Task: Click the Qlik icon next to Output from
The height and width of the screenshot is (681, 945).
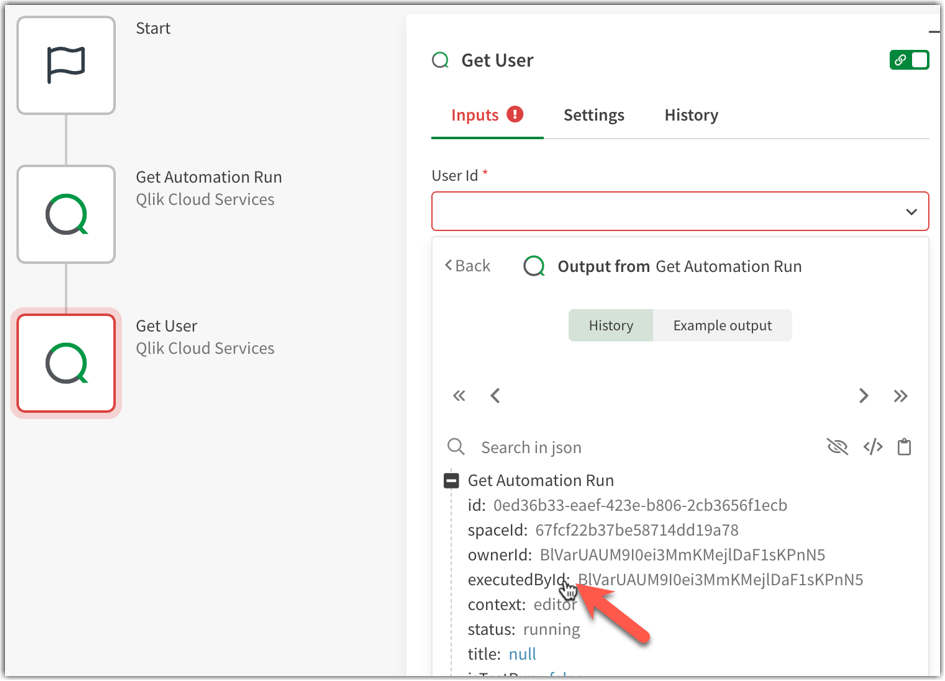Action: tap(533, 265)
